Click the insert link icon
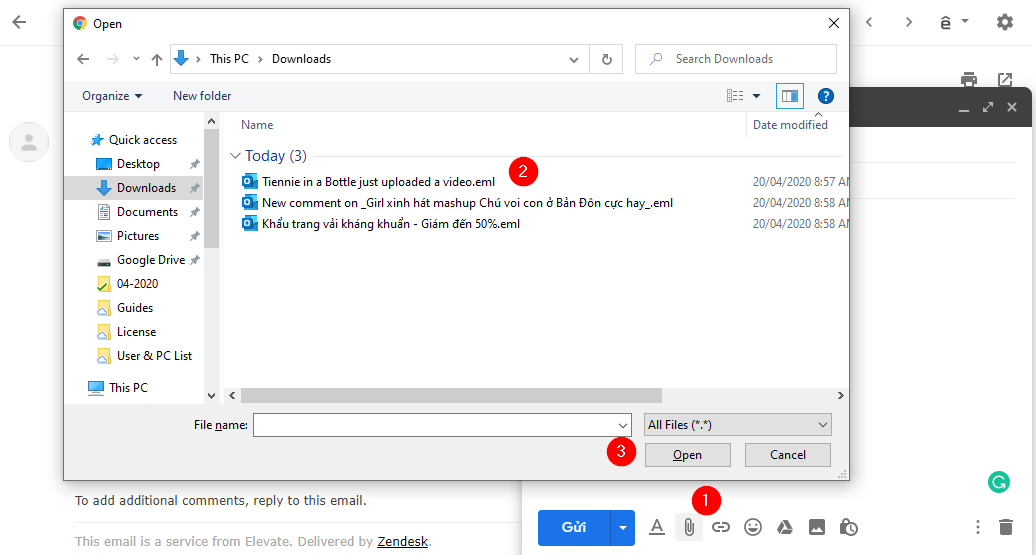The image size is (1036, 555). 721,527
